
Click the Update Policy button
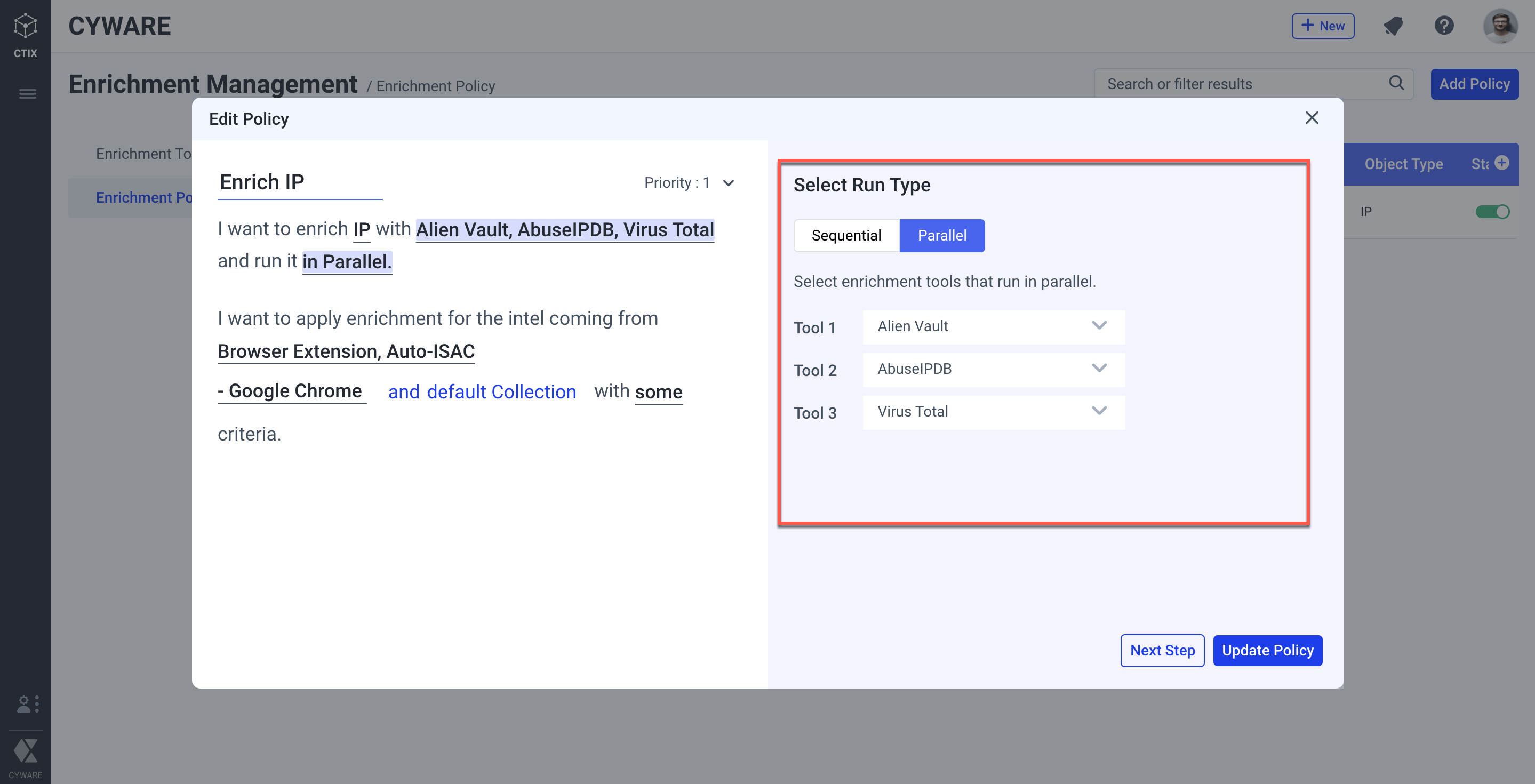click(1267, 651)
